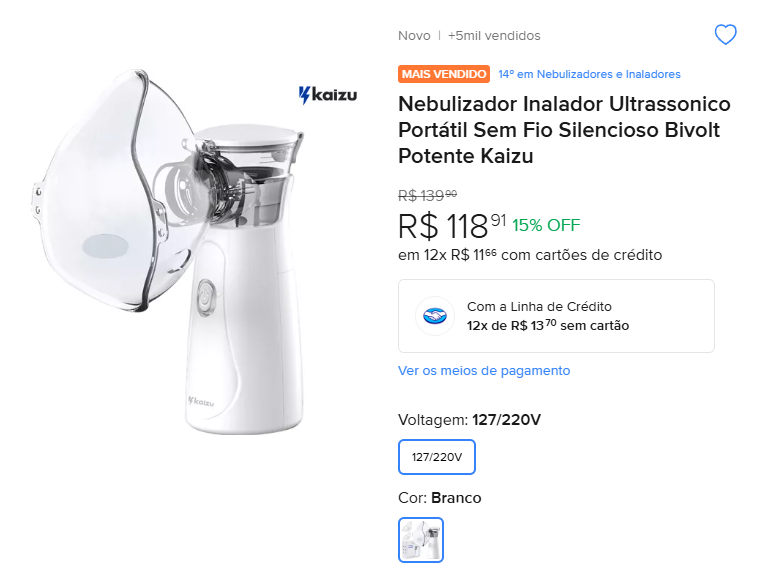This screenshot has height=569, width=757.
Task: Select the 127/220V voltage option
Action: pyautogui.click(x=437, y=457)
